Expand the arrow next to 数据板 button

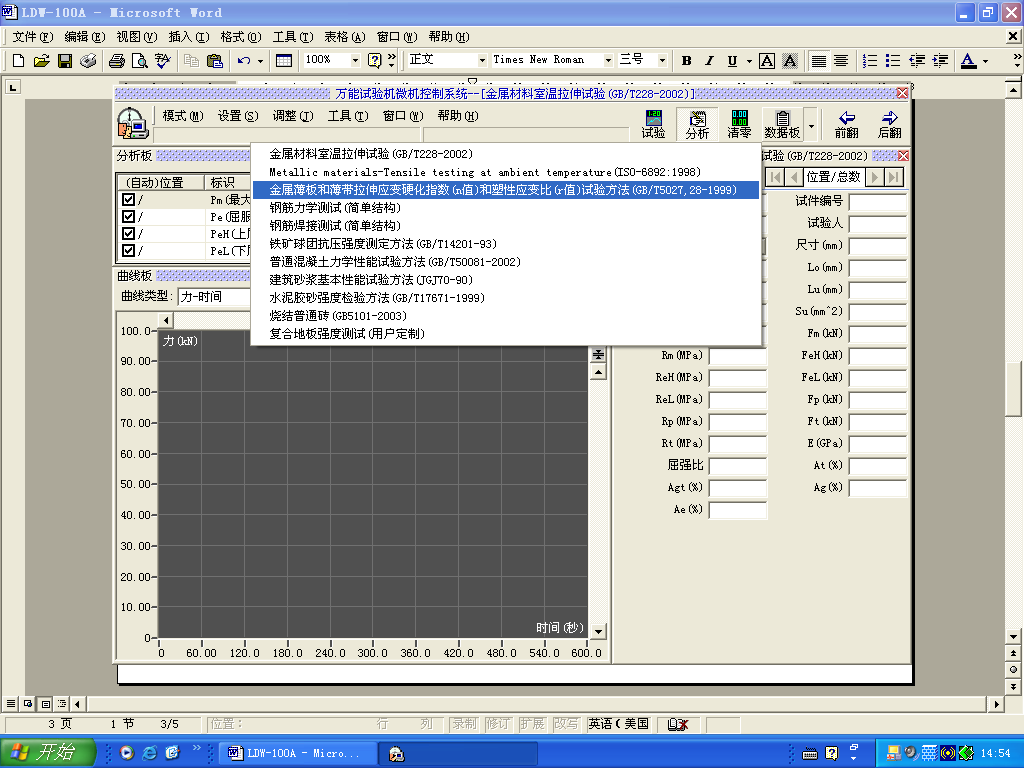click(x=810, y=125)
